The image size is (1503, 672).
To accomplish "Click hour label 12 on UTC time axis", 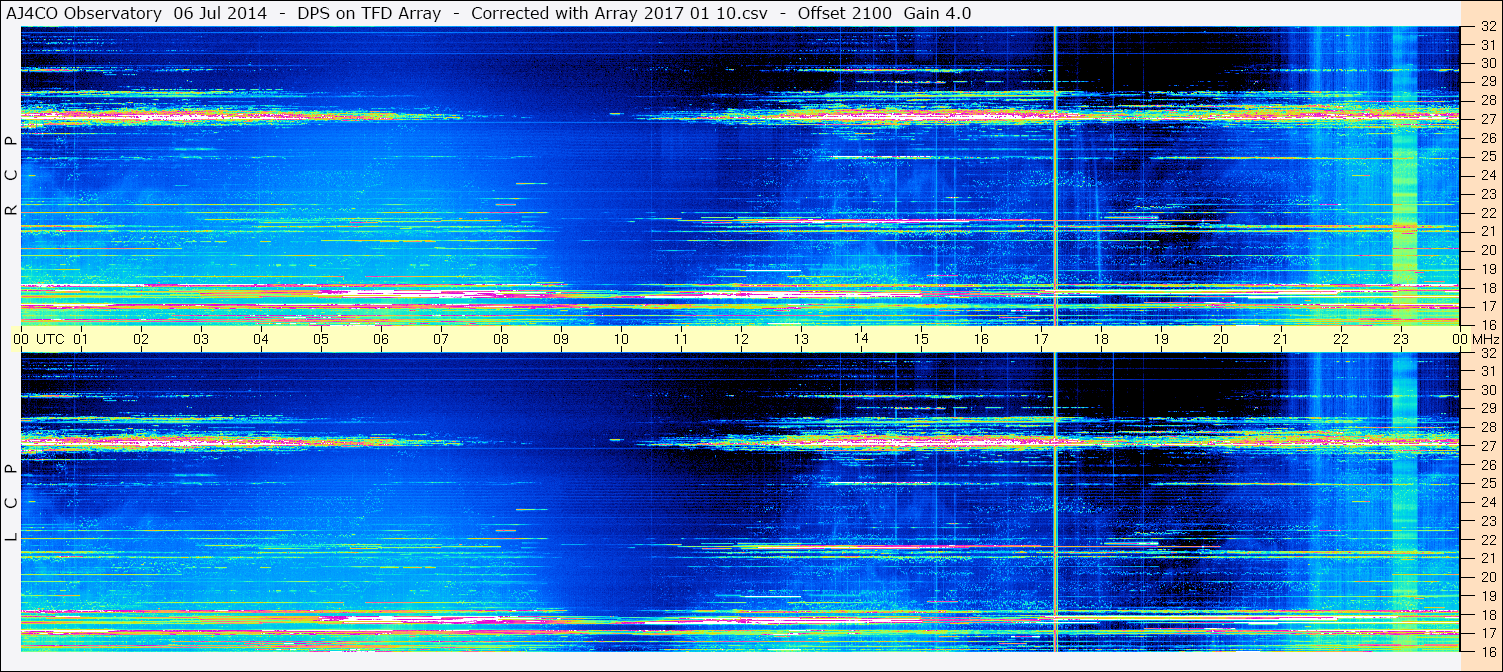I will [741, 339].
